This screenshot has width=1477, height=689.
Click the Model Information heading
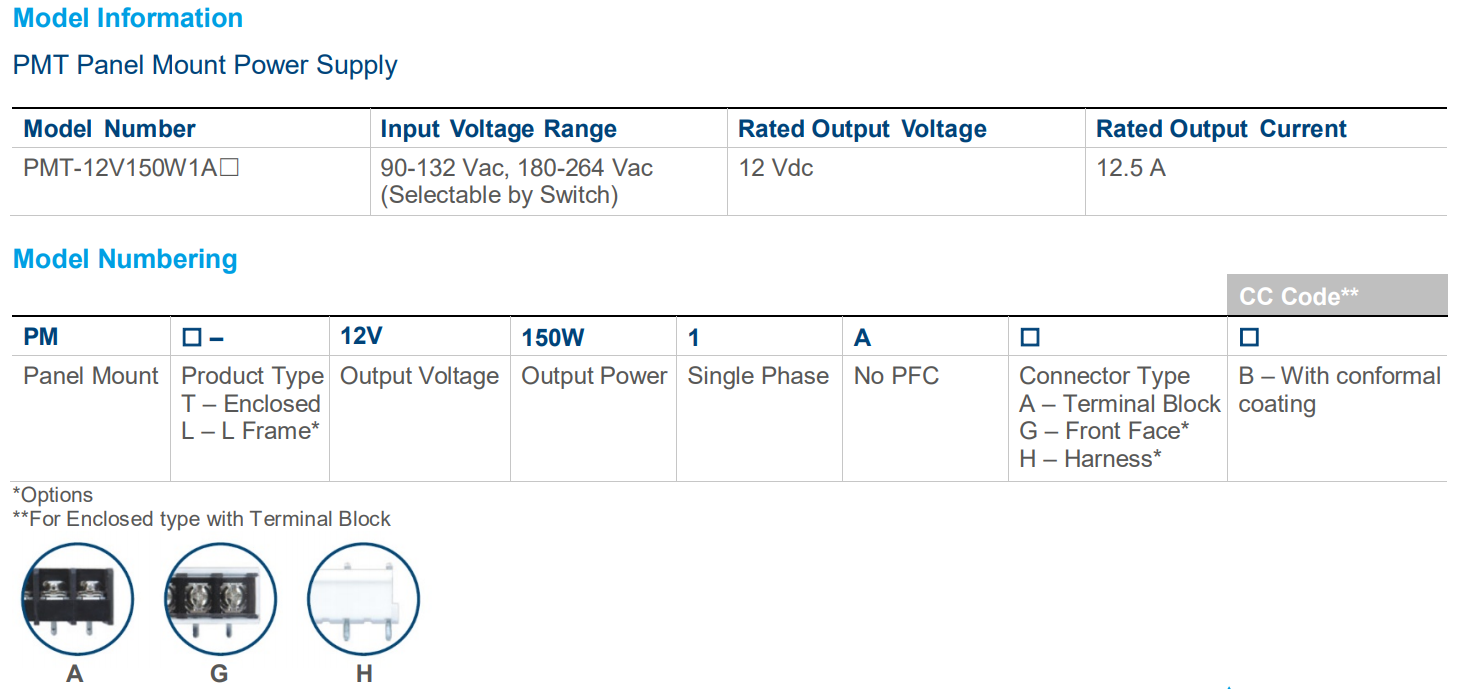point(128,18)
